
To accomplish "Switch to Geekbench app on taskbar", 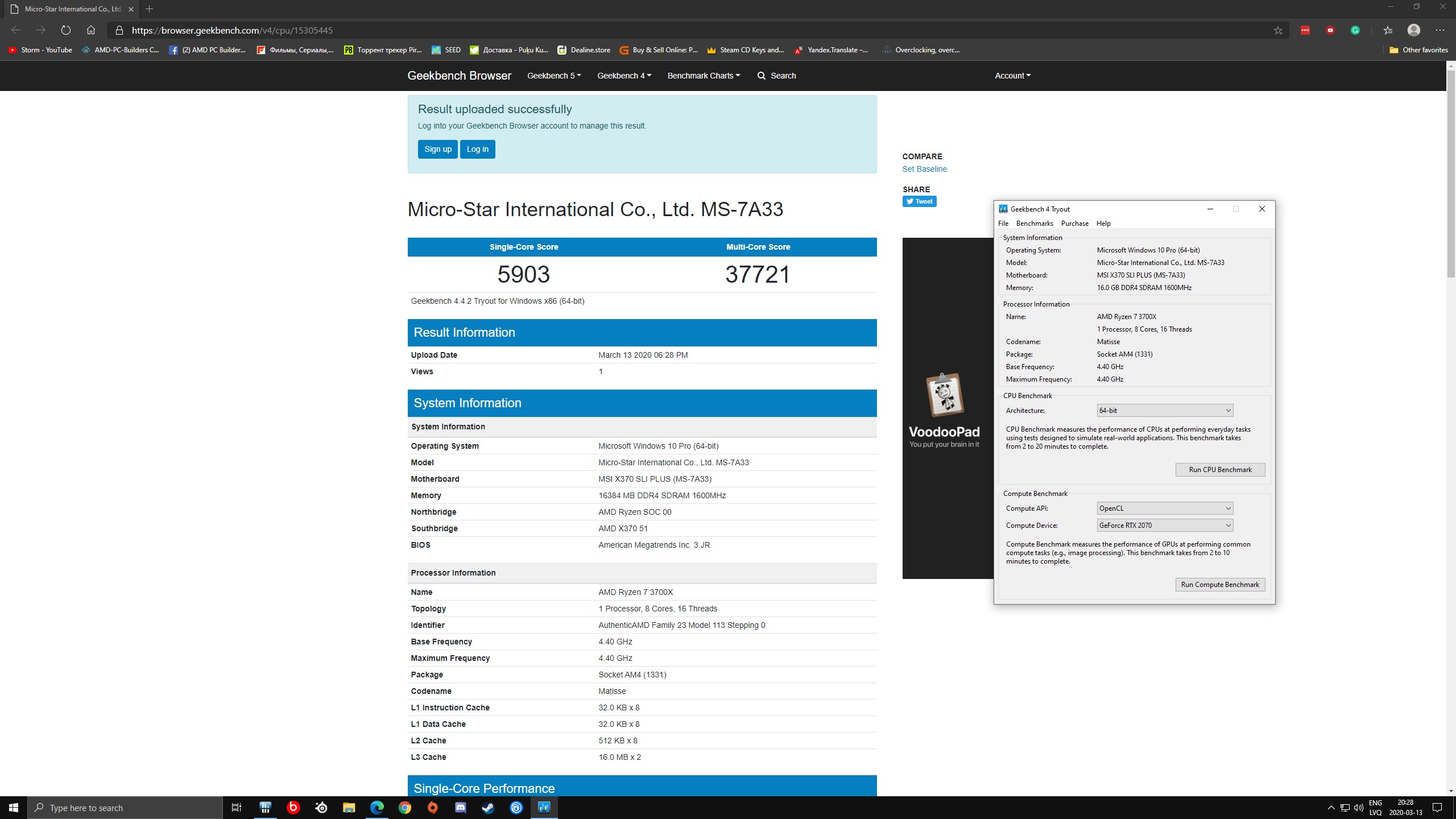I will (544, 808).
